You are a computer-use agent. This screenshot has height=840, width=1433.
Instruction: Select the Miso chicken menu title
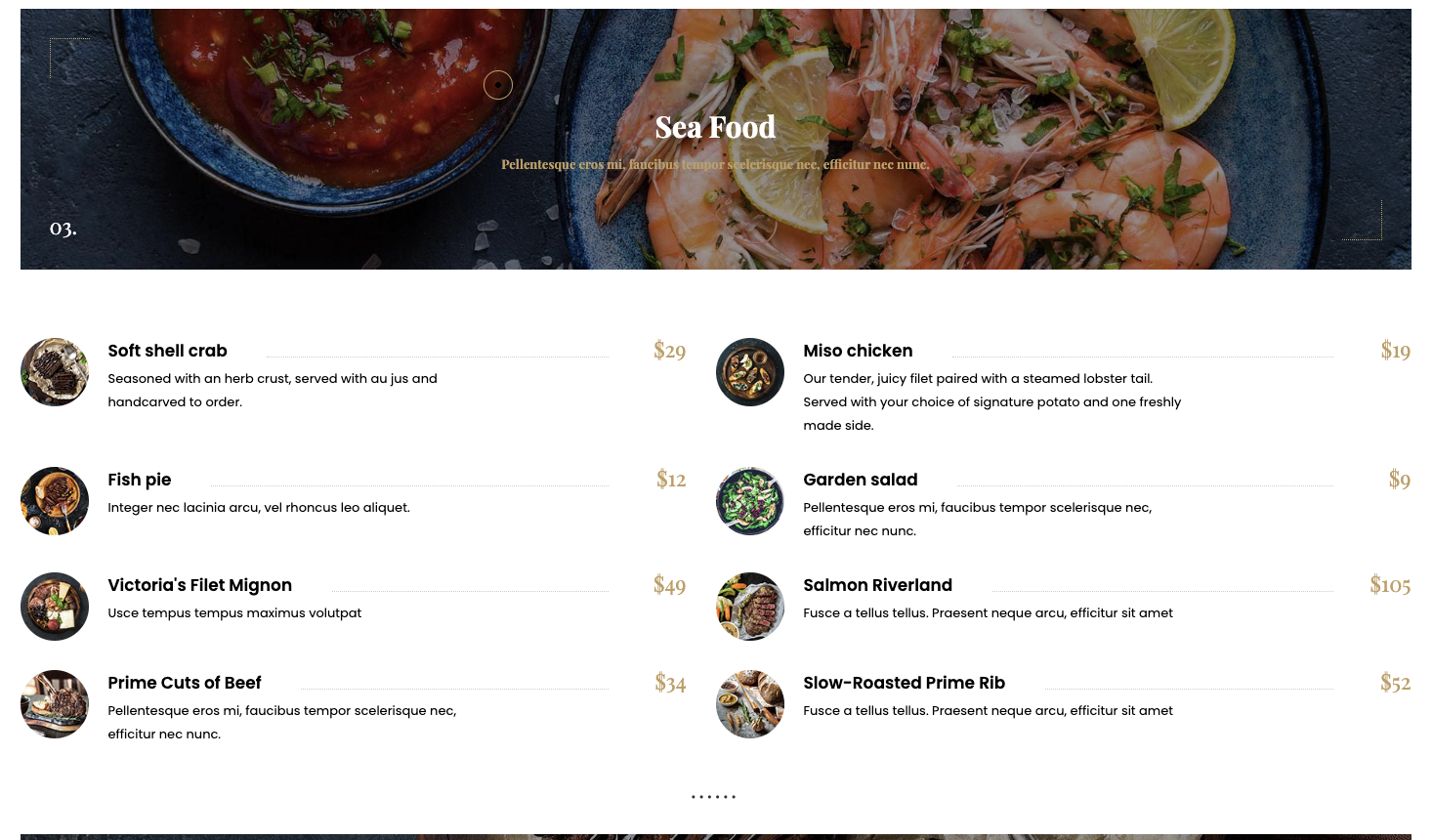click(x=858, y=351)
